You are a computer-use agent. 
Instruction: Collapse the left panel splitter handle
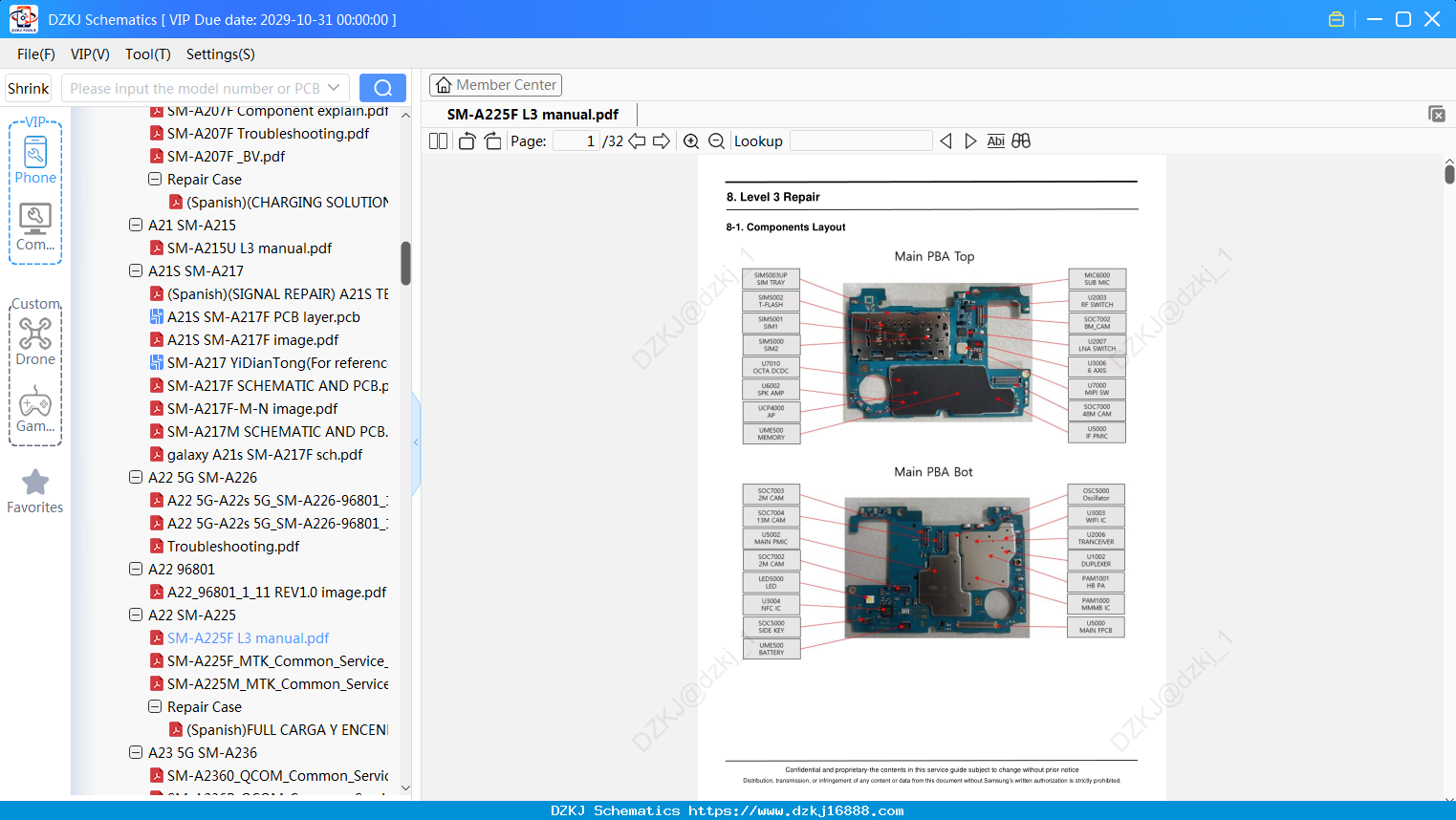[x=416, y=442]
